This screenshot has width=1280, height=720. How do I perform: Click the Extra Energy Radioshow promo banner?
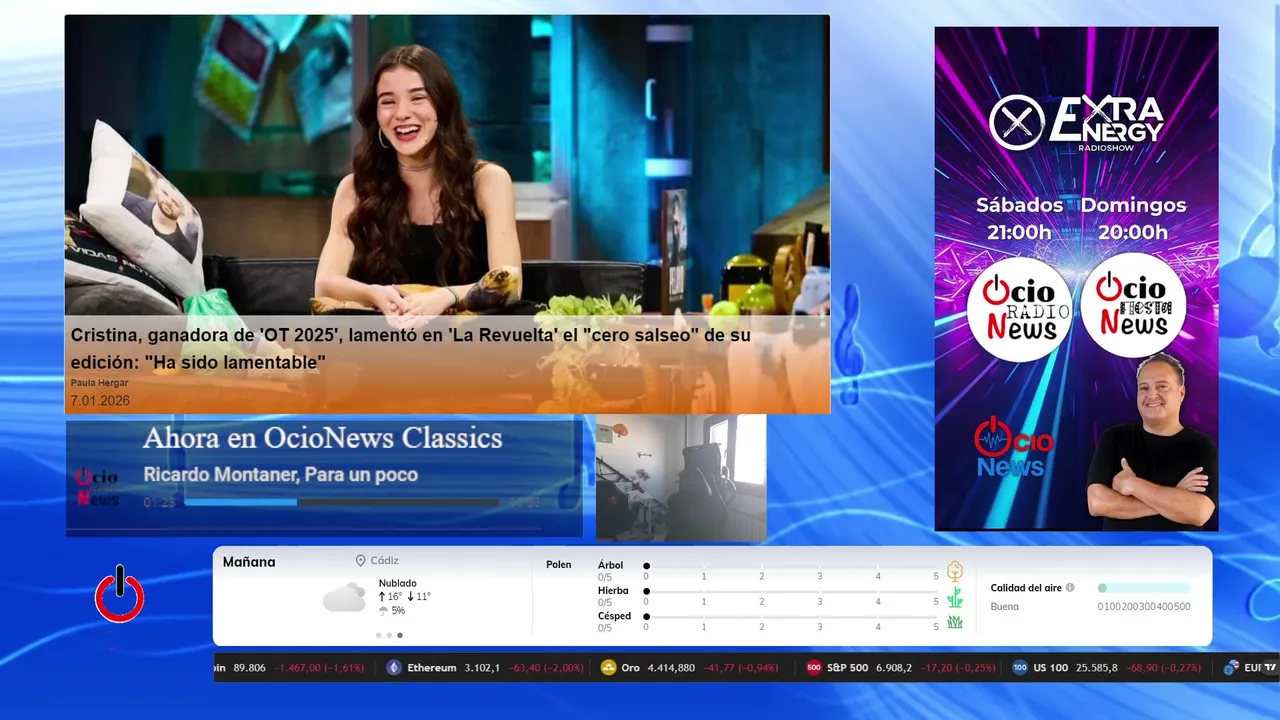click(x=1076, y=278)
